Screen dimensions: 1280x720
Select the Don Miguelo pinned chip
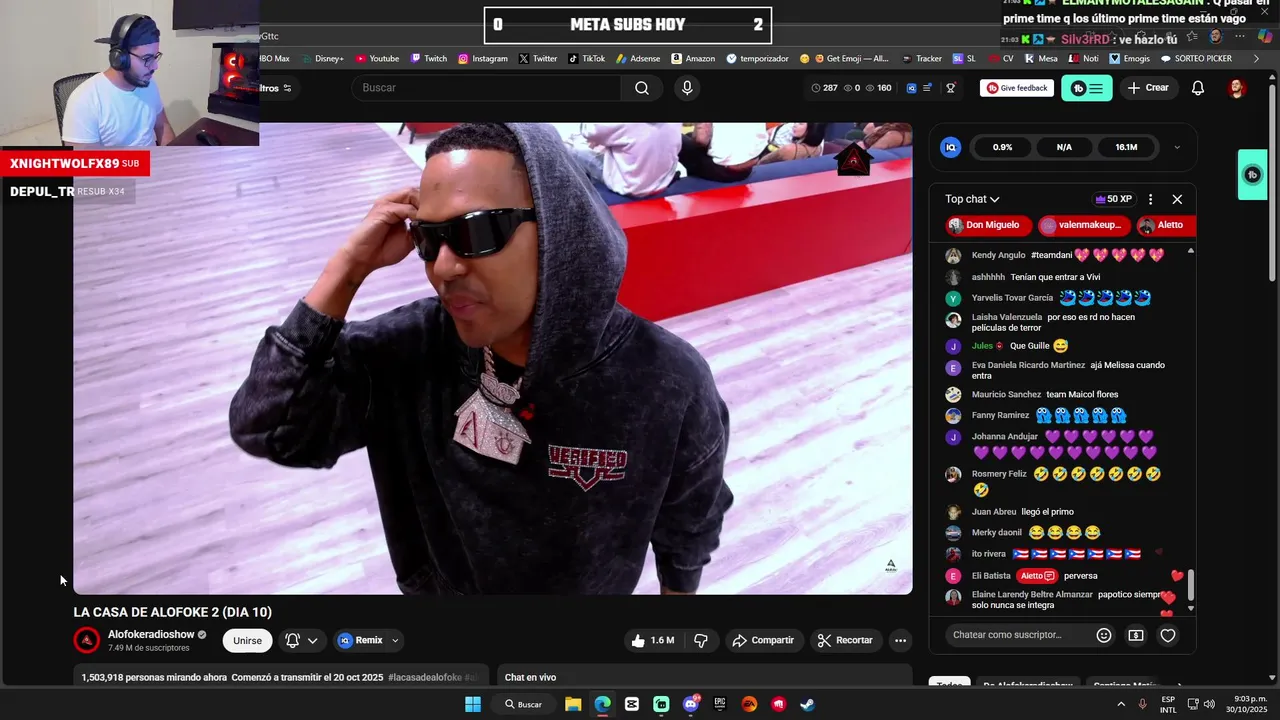[988, 225]
